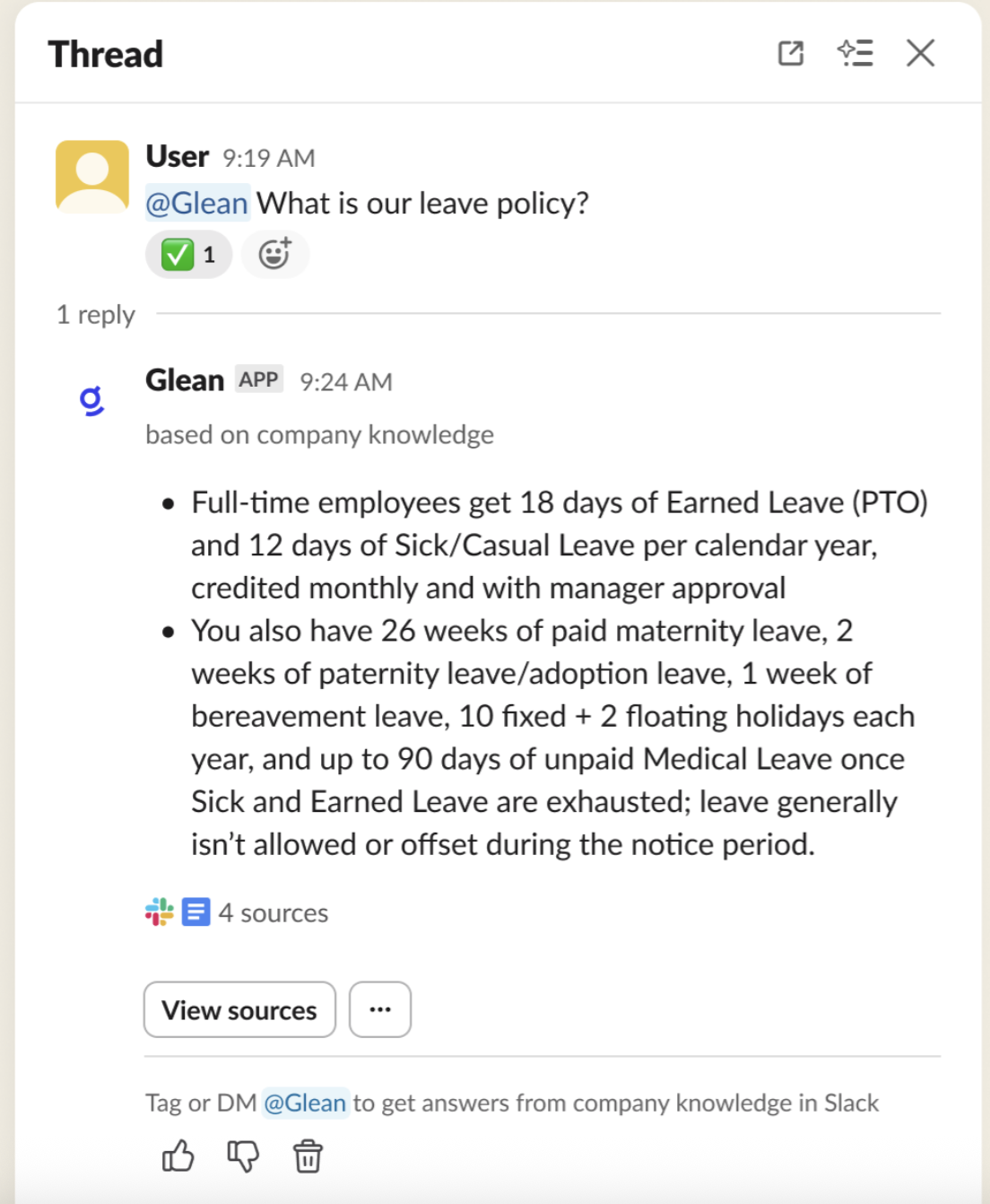
Task: Give thumbs up feedback to answer
Action: (x=178, y=1156)
